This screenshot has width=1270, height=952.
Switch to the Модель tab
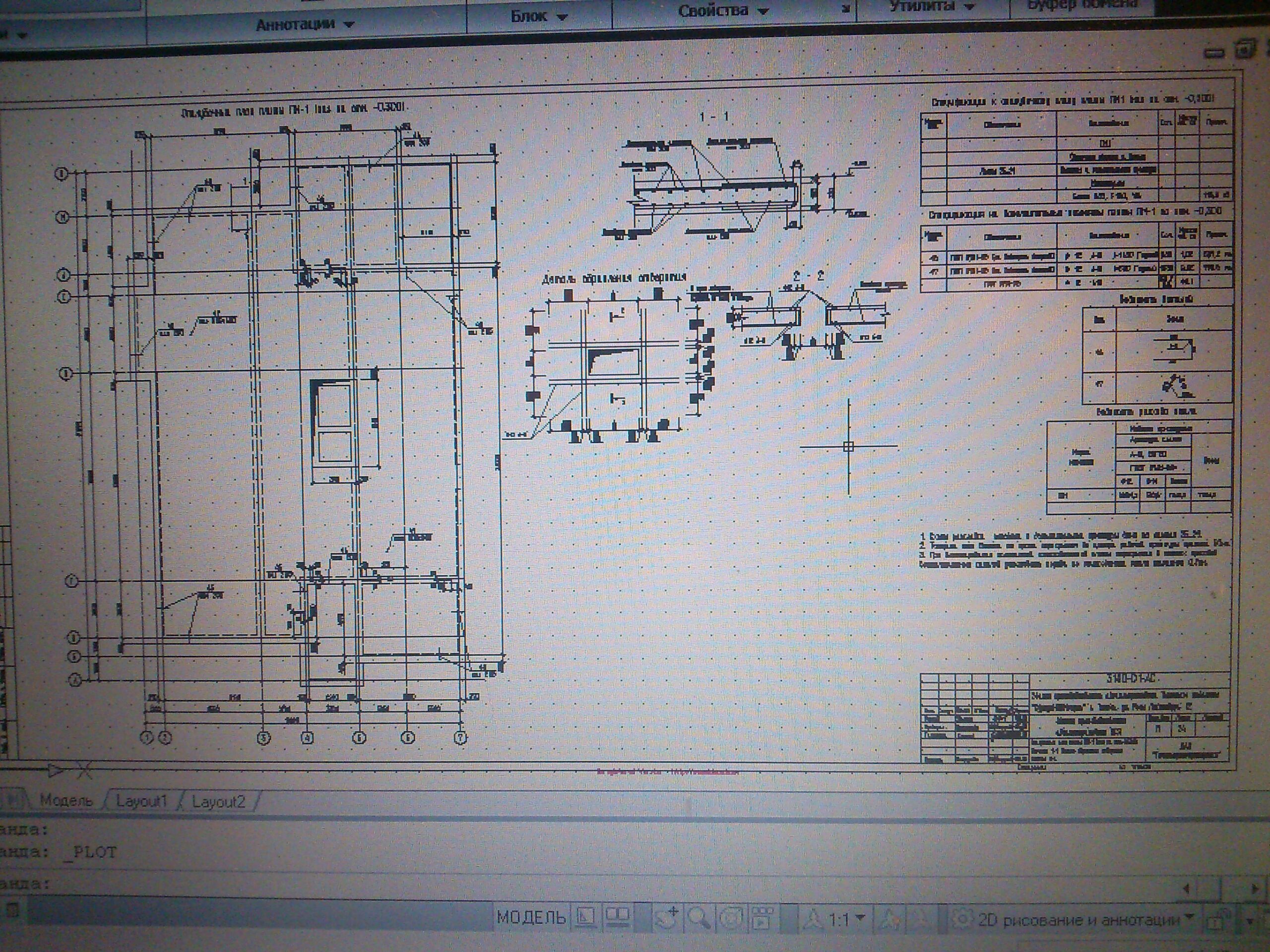[x=66, y=800]
